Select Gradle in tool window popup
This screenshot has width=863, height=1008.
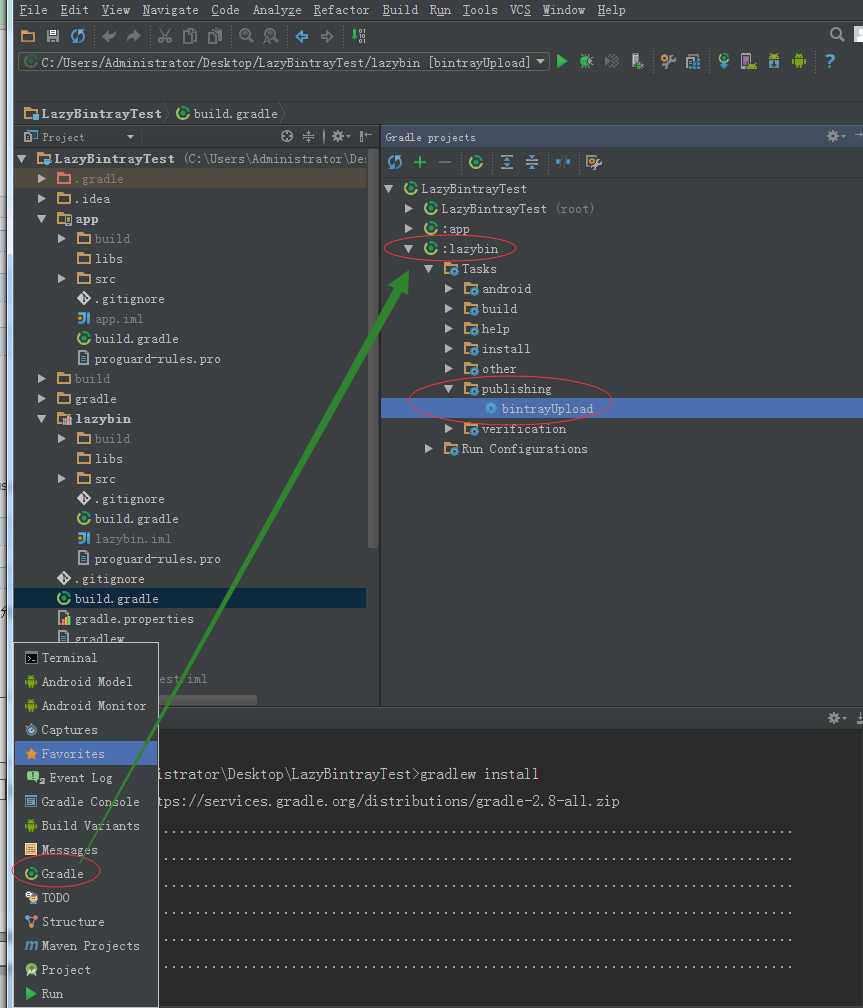86,873
